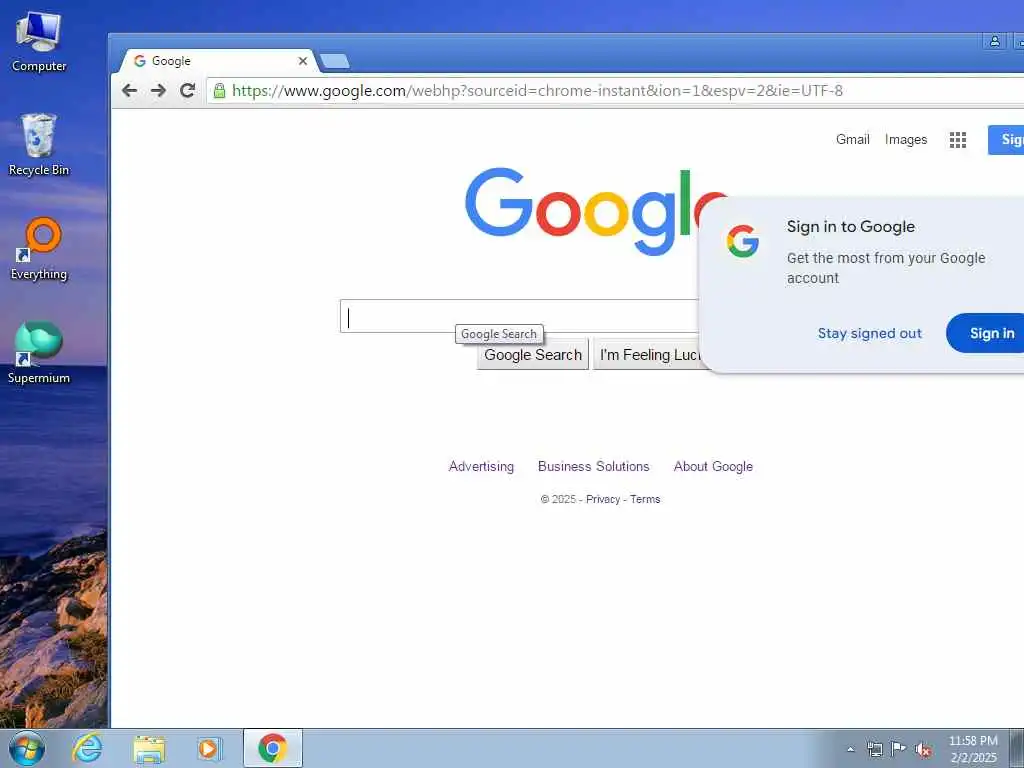This screenshot has height=768, width=1024.
Task: Reload the page with the refresh icon
Action: [187, 90]
